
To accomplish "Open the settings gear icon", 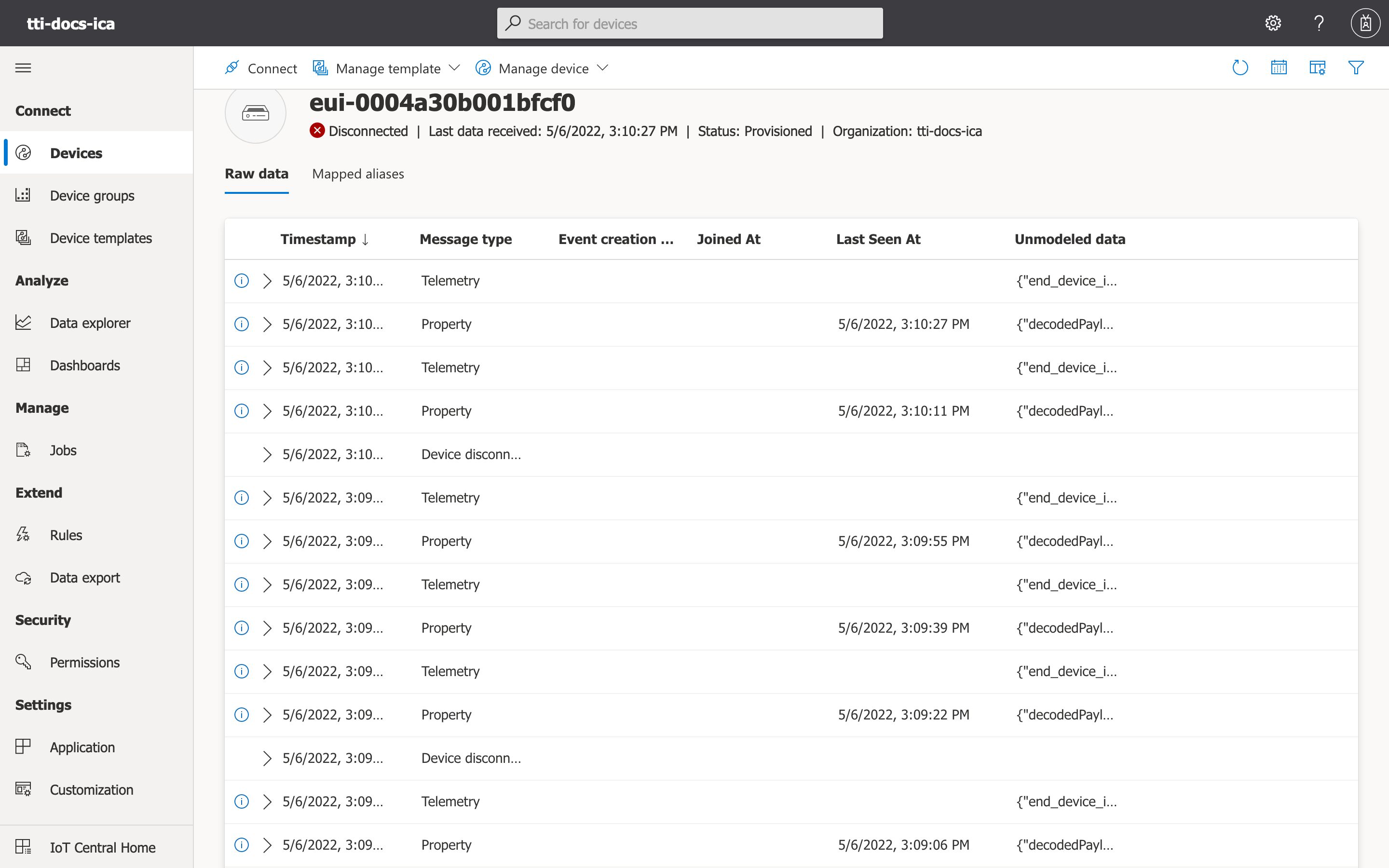I will coord(1272,23).
